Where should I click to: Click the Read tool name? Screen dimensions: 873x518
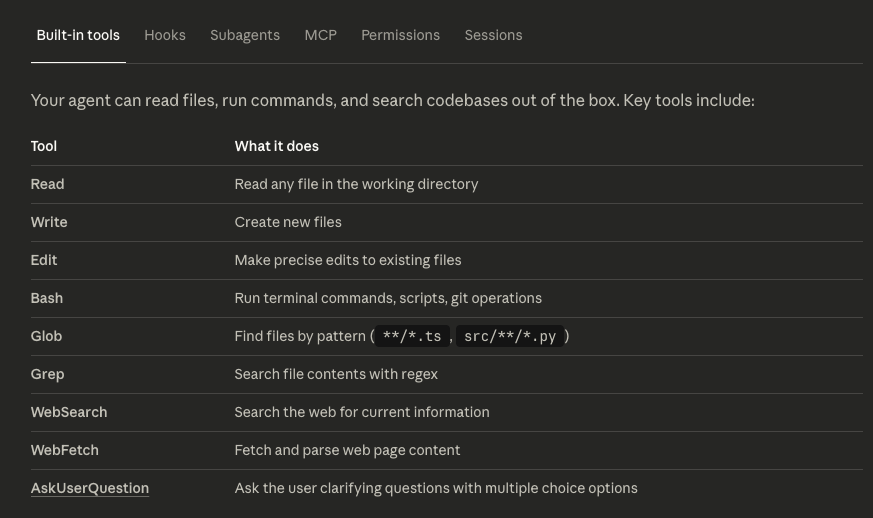(x=47, y=184)
